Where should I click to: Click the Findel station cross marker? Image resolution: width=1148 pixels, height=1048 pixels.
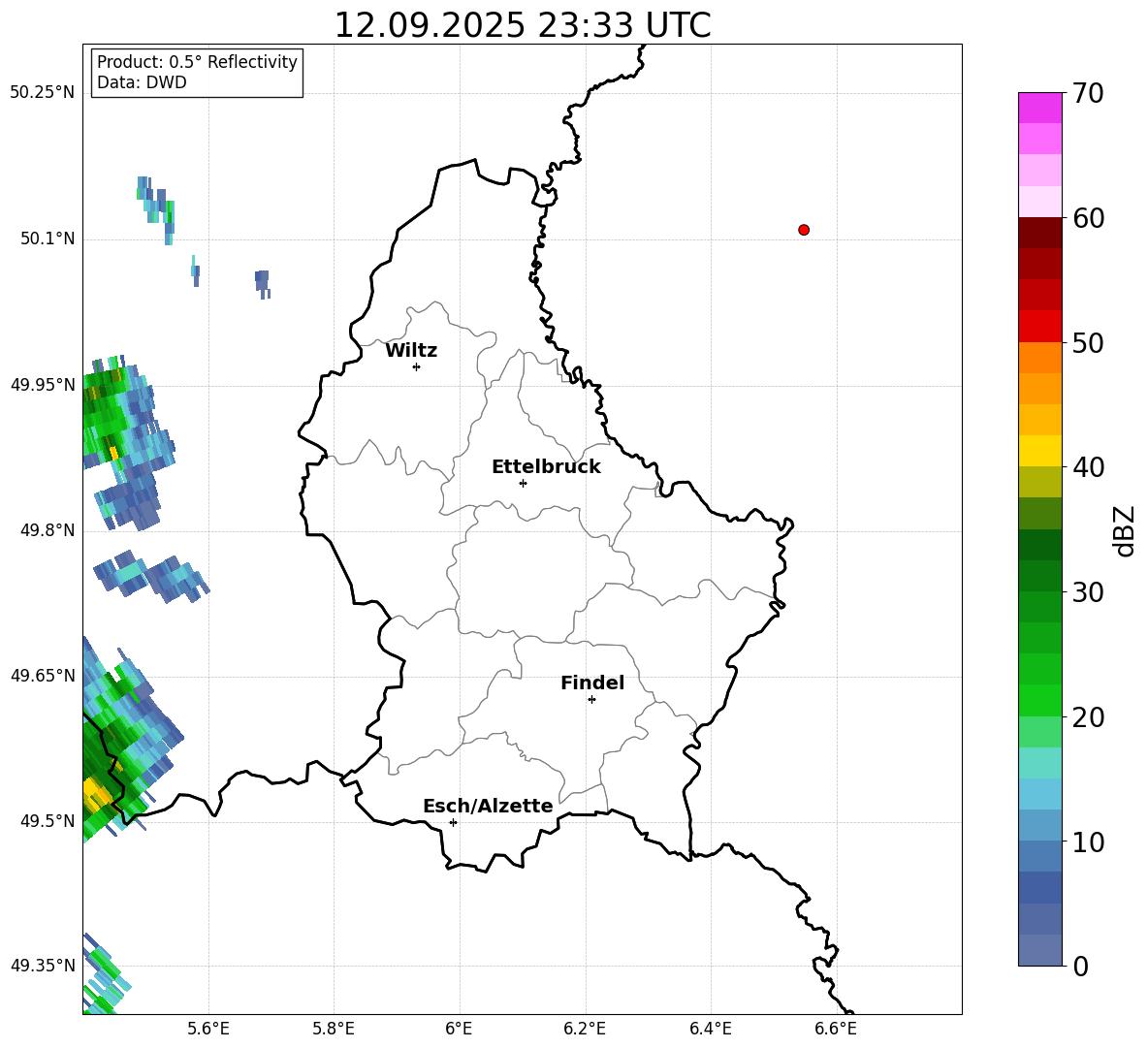591,699
